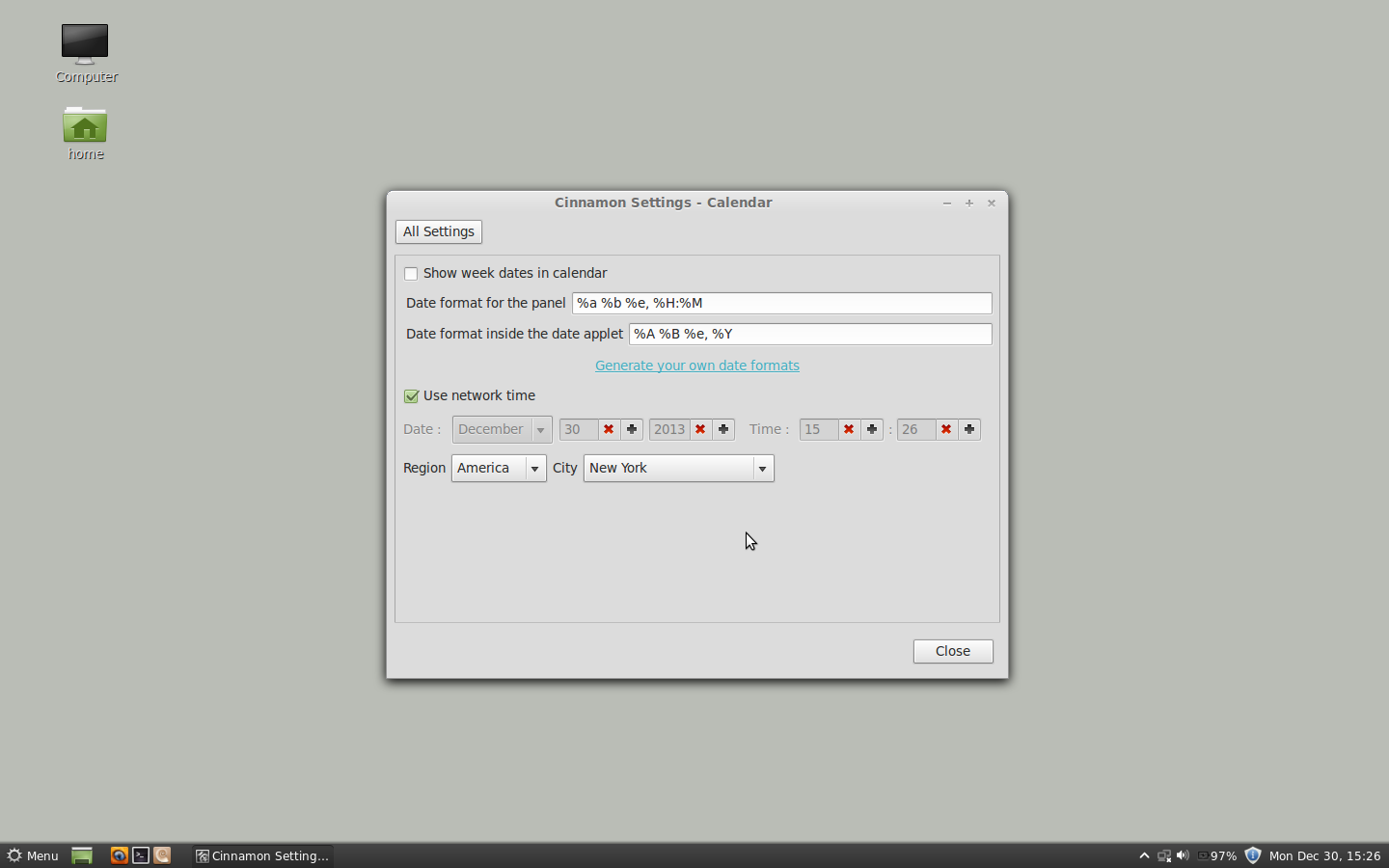The width and height of the screenshot is (1389, 868).
Task: Edit the Date format for the panel field
Action: point(781,303)
